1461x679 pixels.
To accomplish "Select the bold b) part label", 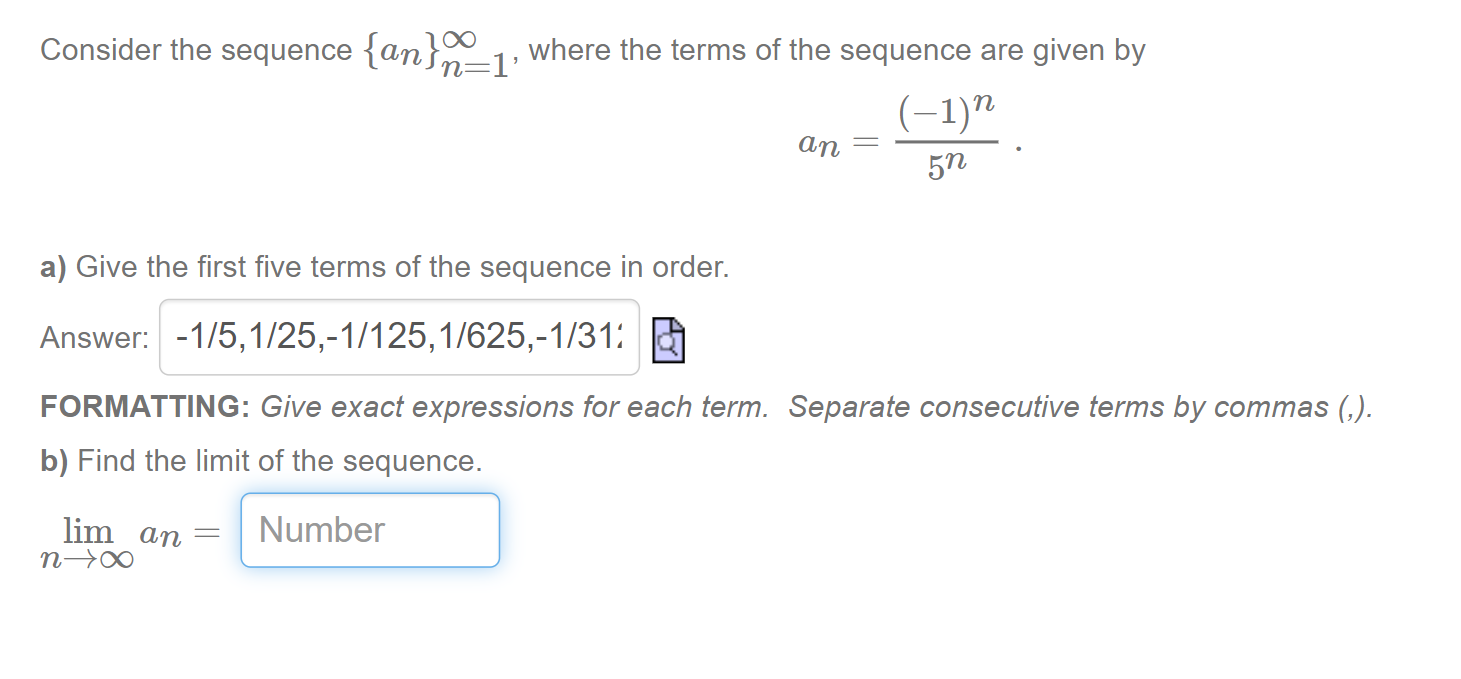I will click(x=54, y=461).
